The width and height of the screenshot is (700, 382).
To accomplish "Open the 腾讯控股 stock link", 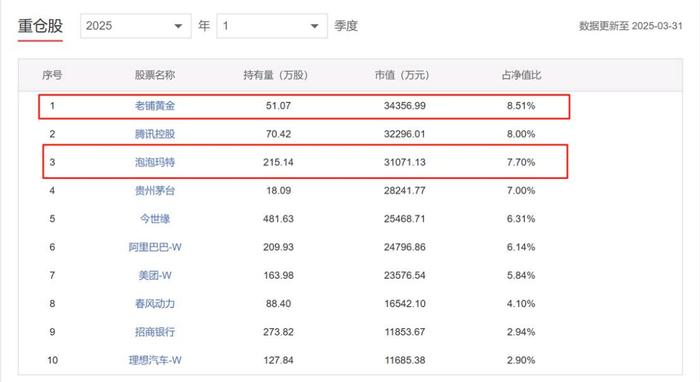I will pyautogui.click(x=155, y=134).
